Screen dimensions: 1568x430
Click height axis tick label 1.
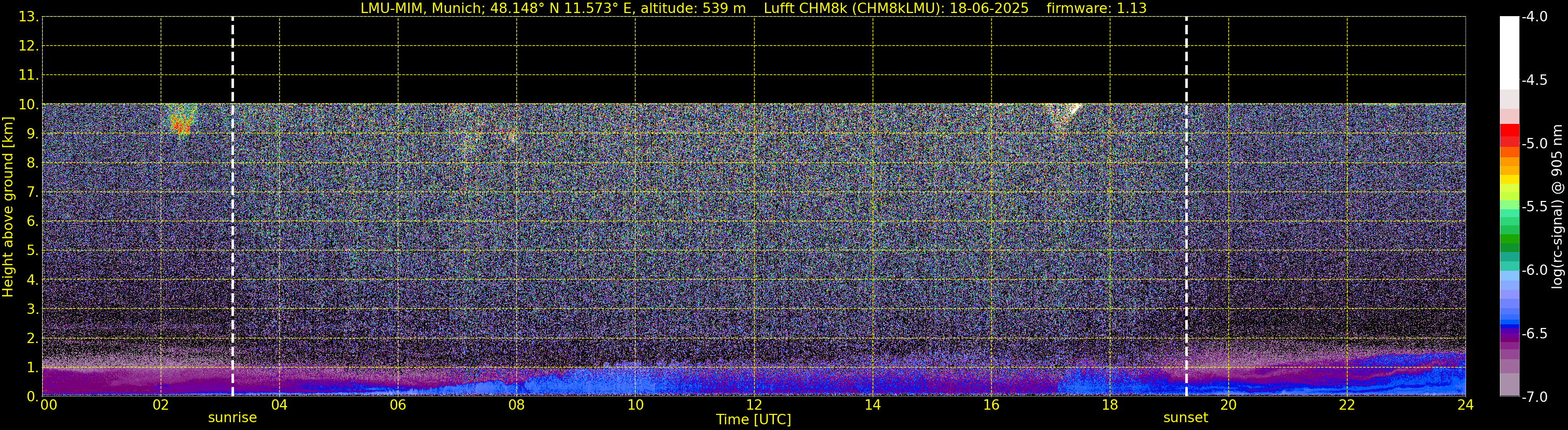32,368
